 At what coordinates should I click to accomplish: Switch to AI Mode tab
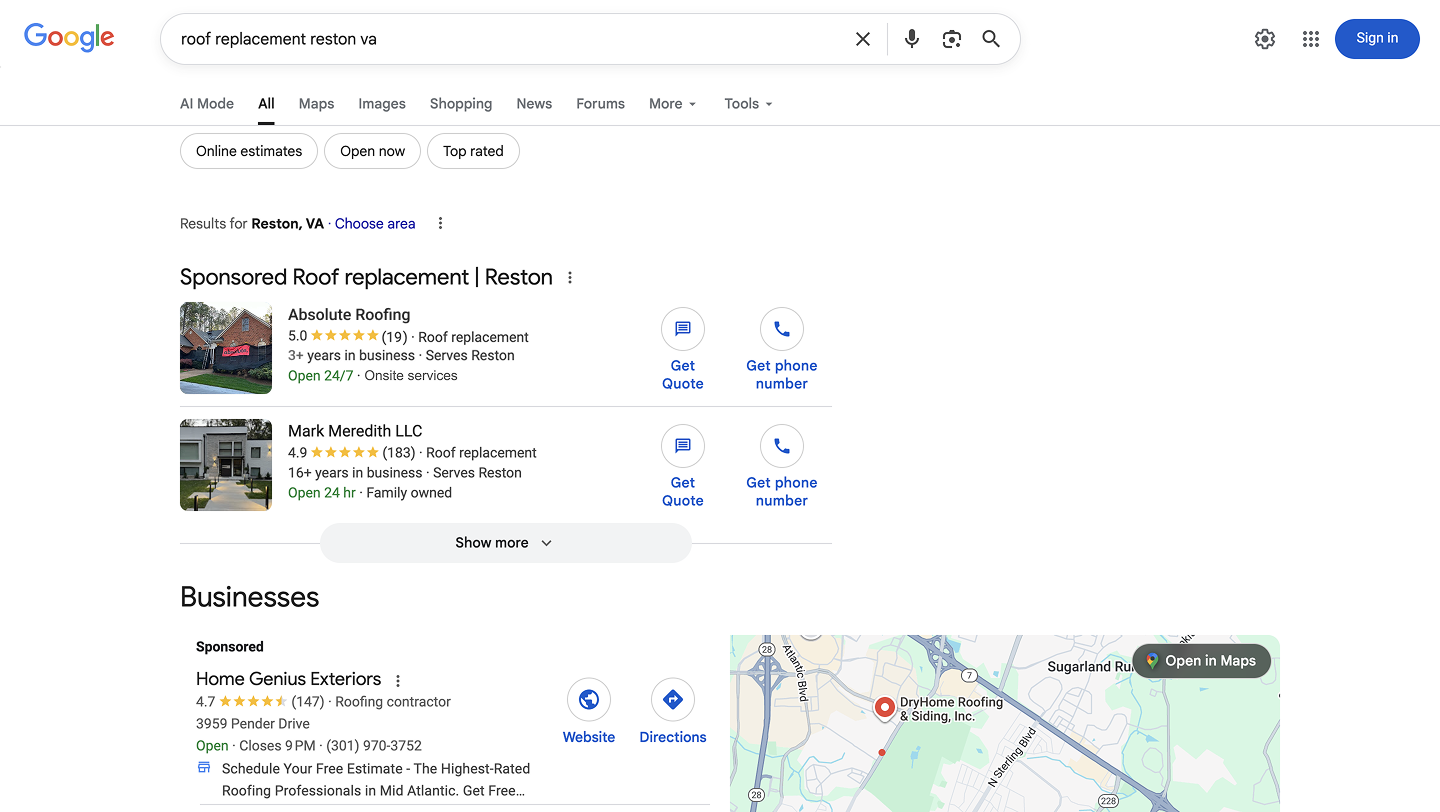pyautogui.click(x=207, y=104)
